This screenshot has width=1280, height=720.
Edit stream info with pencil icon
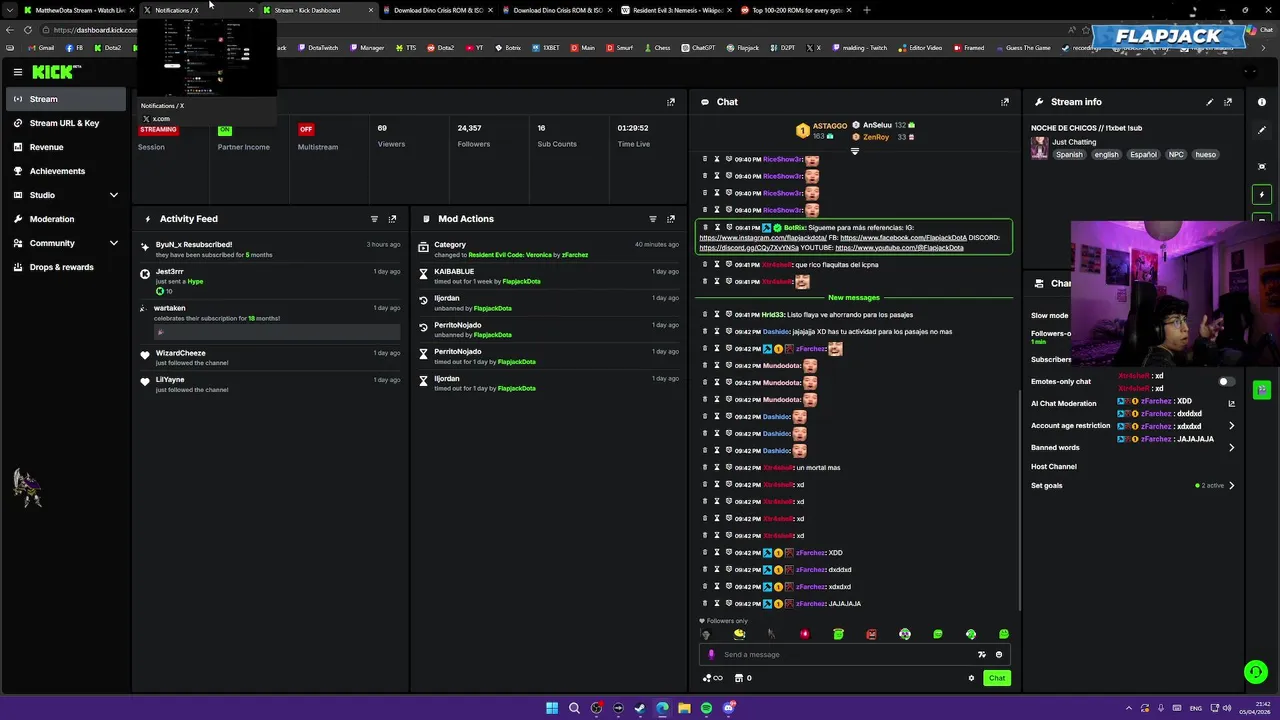pos(1210,102)
